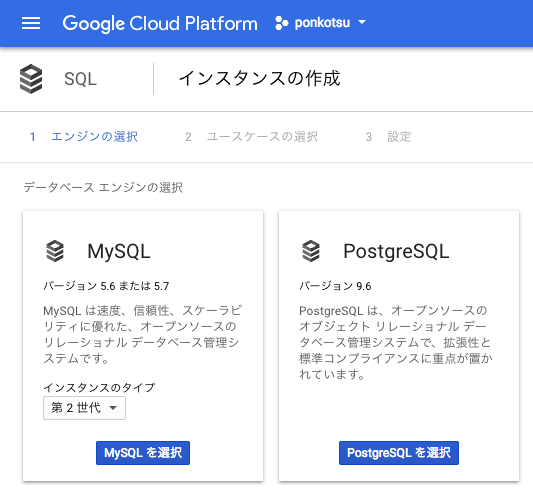Screen dimensions: 533x494
Task: Click the PostgreSQL description paragraph
Action: coord(396,342)
